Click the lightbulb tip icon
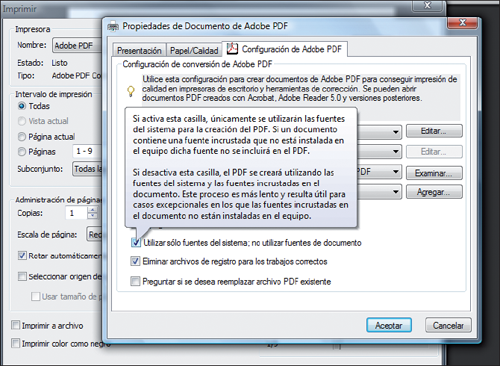 [131, 91]
